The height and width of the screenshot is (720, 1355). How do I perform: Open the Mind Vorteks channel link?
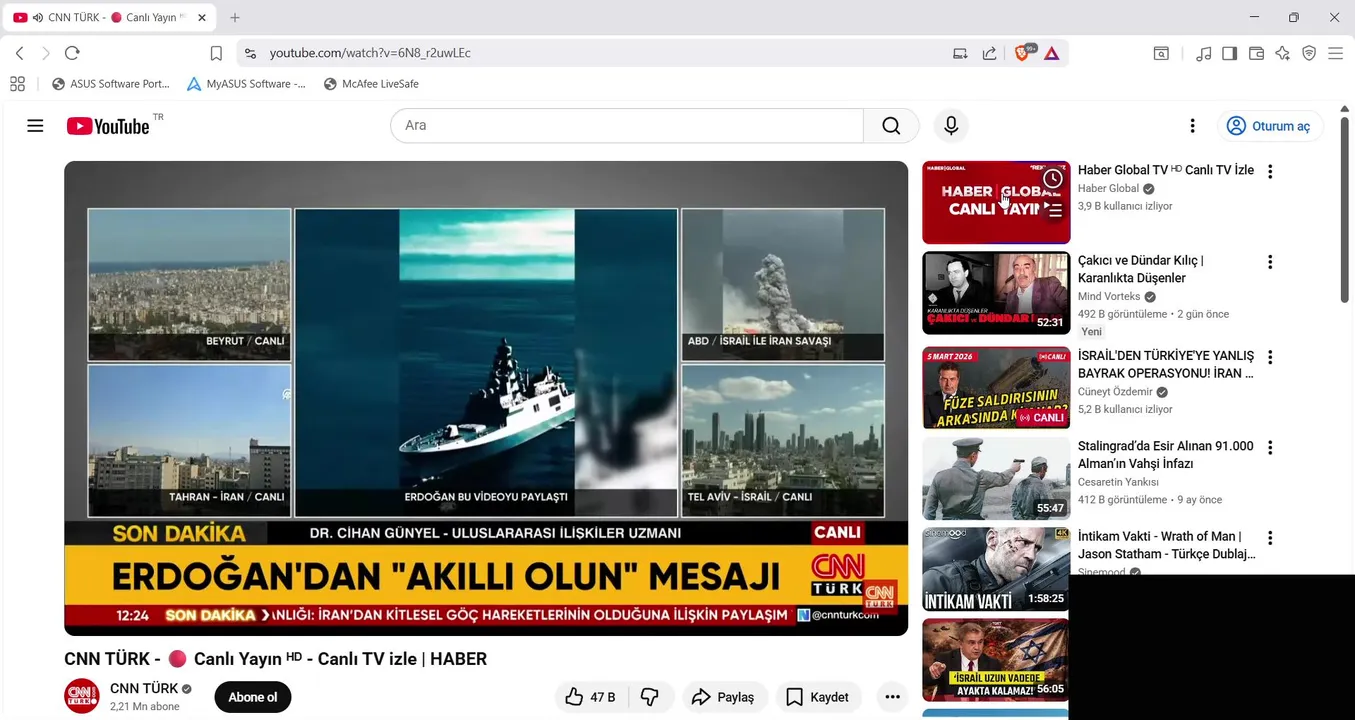pyautogui.click(x=1109, y=297)
